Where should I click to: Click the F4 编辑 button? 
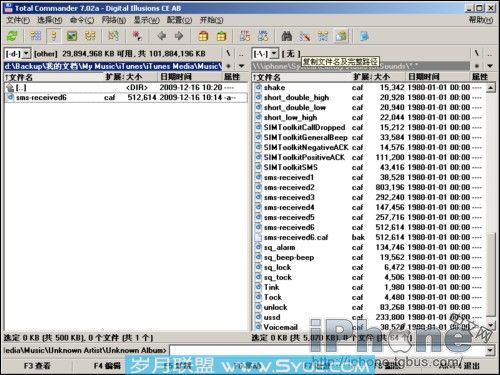point(107,366)
